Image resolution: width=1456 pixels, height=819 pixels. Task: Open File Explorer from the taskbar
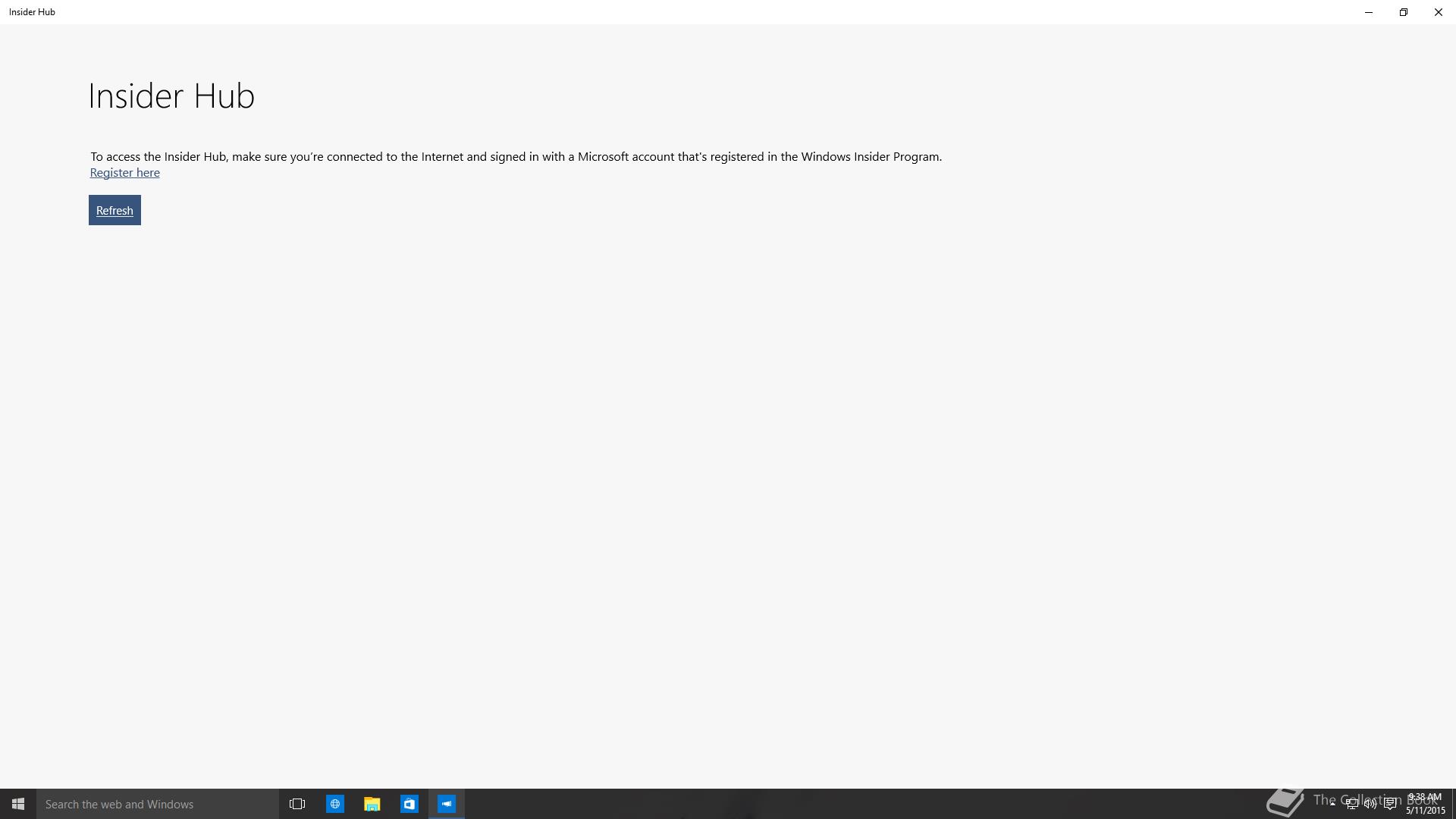tap(372, 804)
